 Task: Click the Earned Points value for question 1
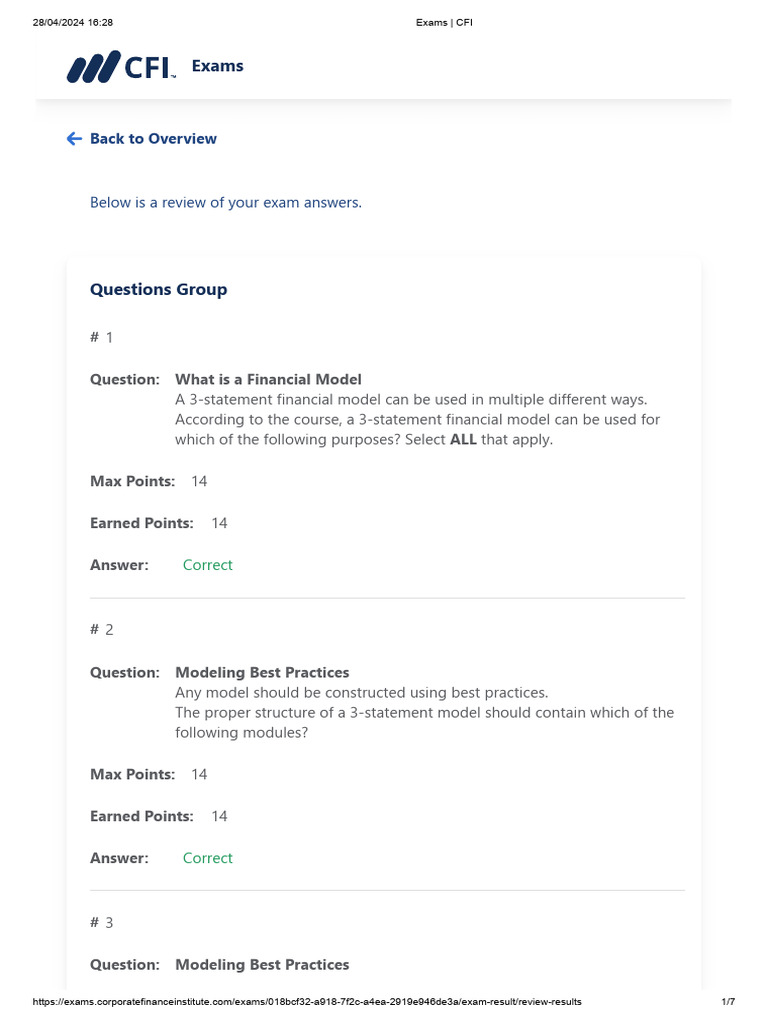pyautogui.click(x=219, y=523)
